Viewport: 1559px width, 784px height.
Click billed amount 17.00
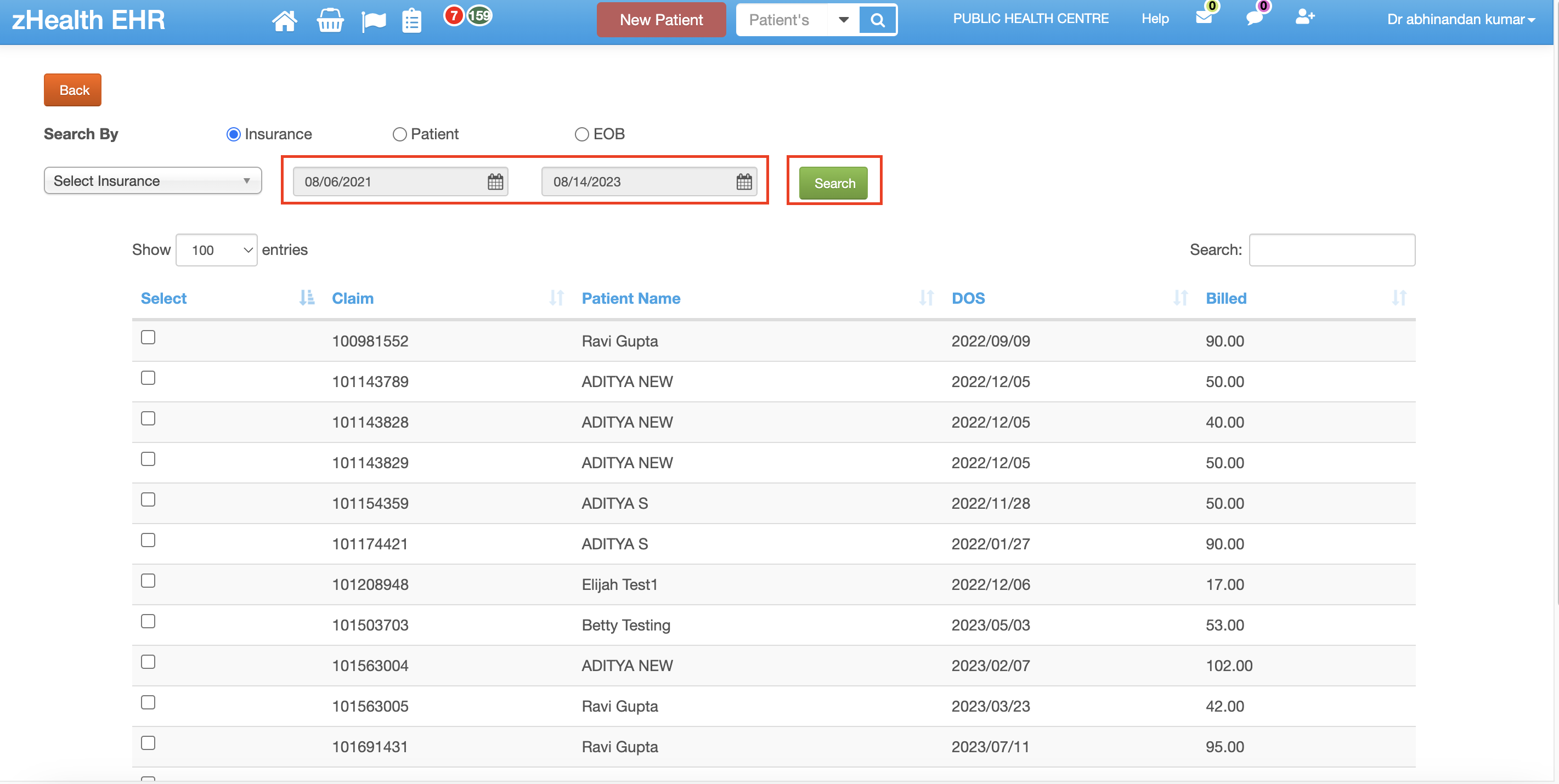click(1225, 584)
